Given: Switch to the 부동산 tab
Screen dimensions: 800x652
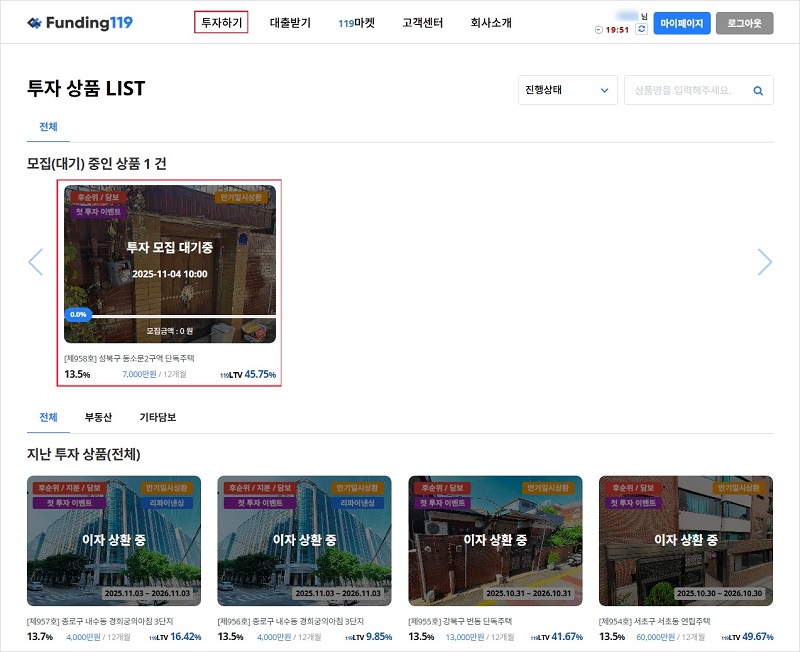Looking at the screenshot, I should [98, 417].
